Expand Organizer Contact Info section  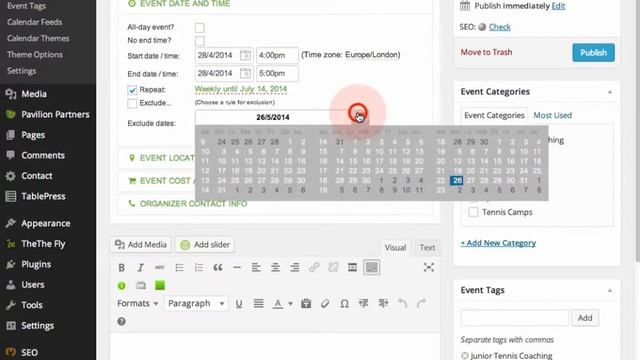pos(193,204)
